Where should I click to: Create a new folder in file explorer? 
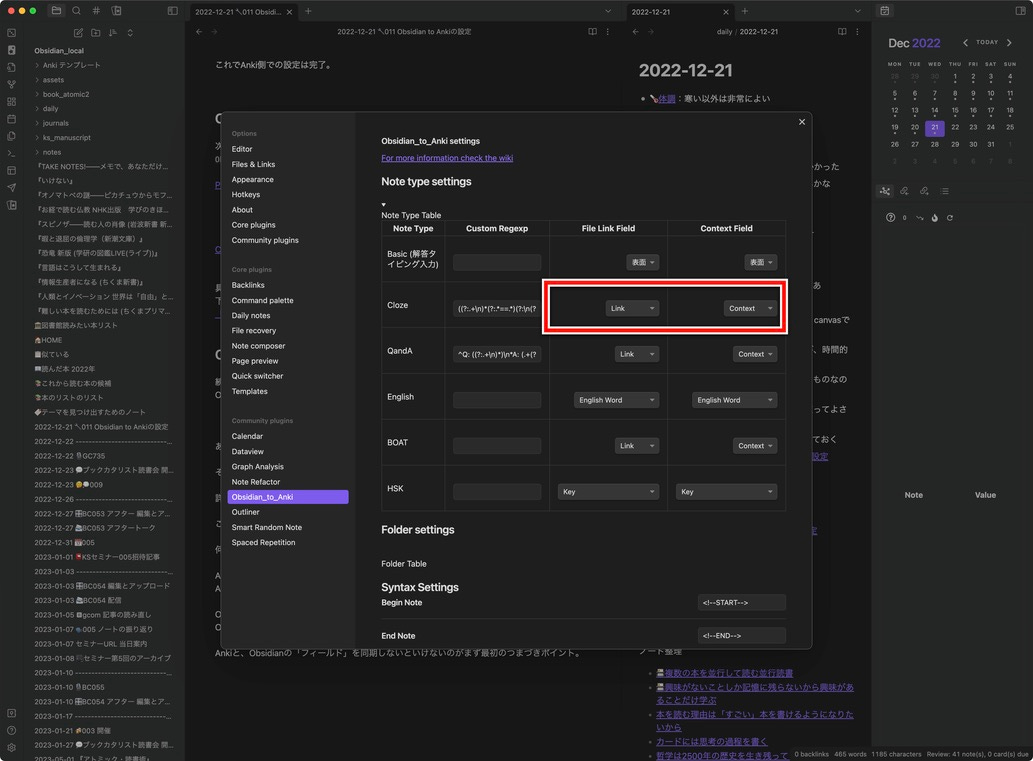[x=96, y=32]
